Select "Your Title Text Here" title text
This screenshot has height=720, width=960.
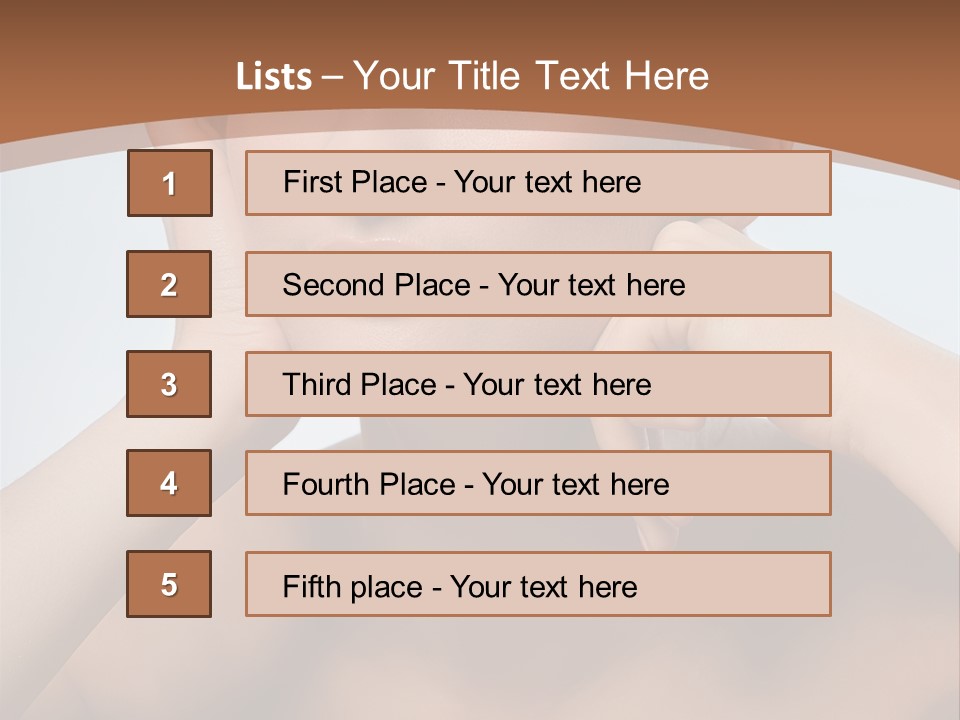531,76
